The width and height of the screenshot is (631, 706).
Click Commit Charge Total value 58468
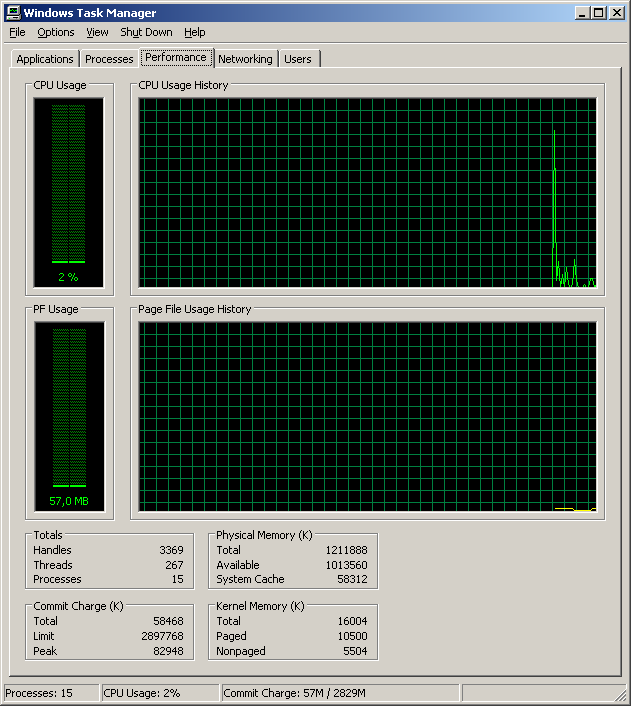coord(168,621)
